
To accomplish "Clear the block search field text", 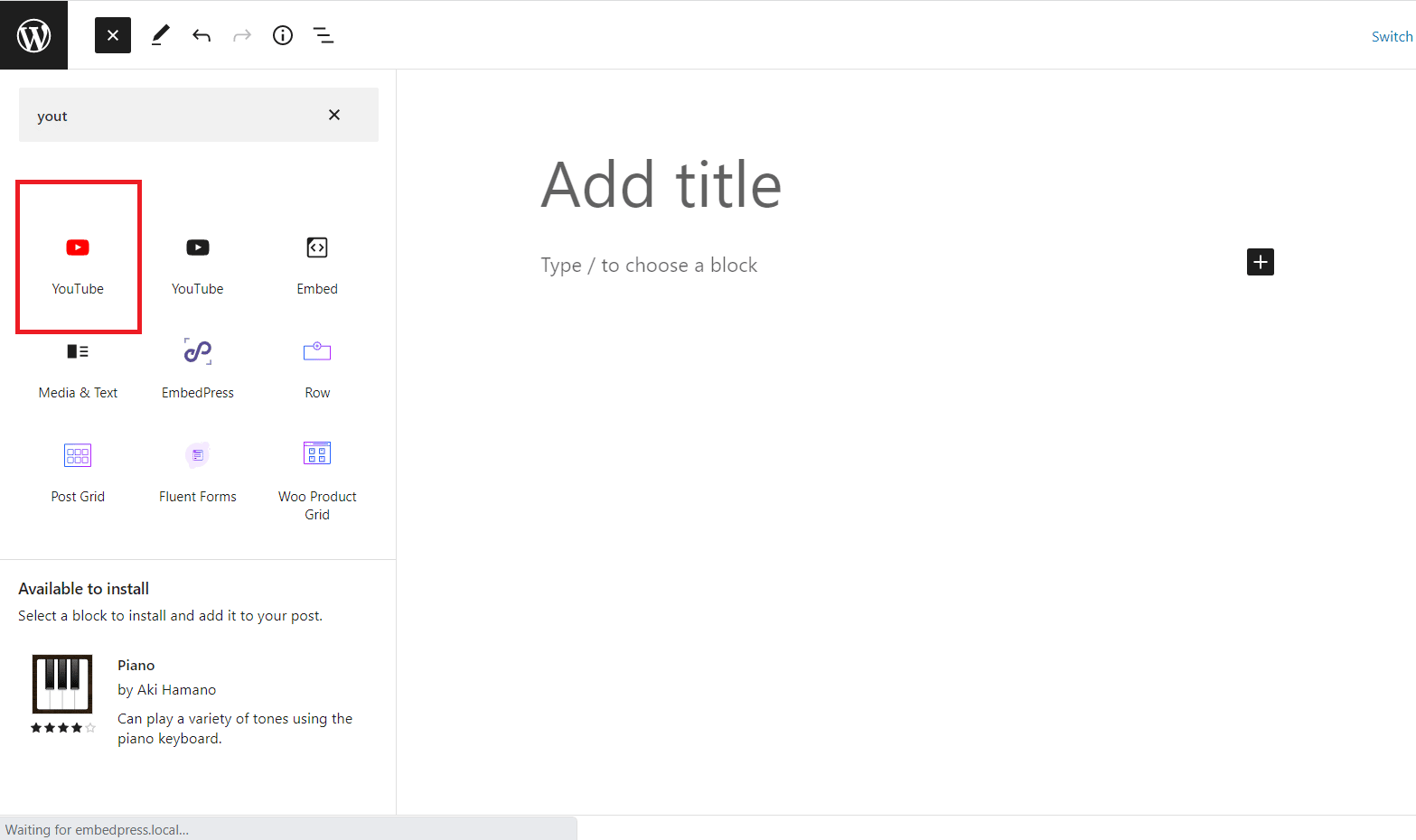I will (x=333, y=115).
